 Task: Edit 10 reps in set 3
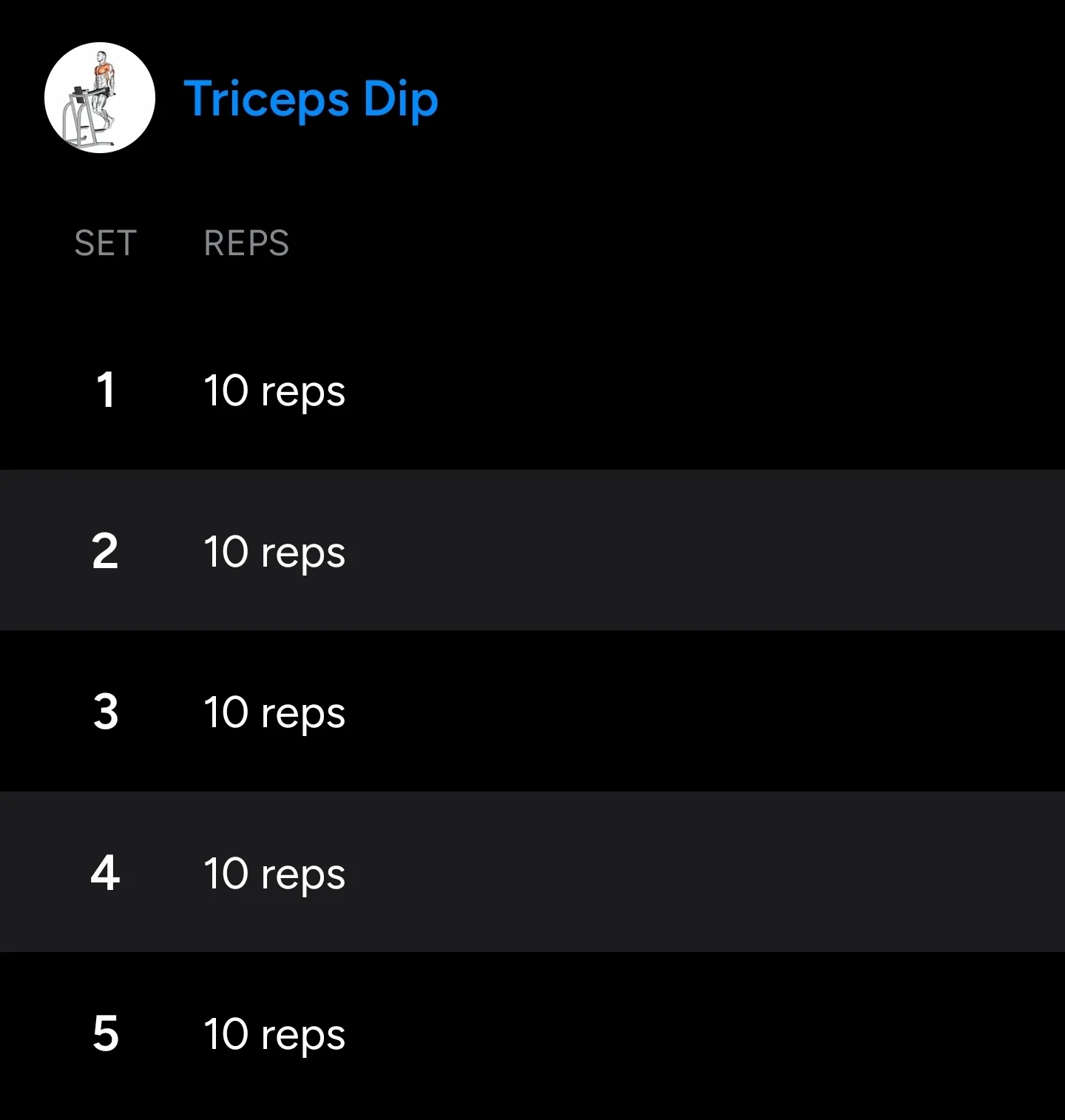274,713
